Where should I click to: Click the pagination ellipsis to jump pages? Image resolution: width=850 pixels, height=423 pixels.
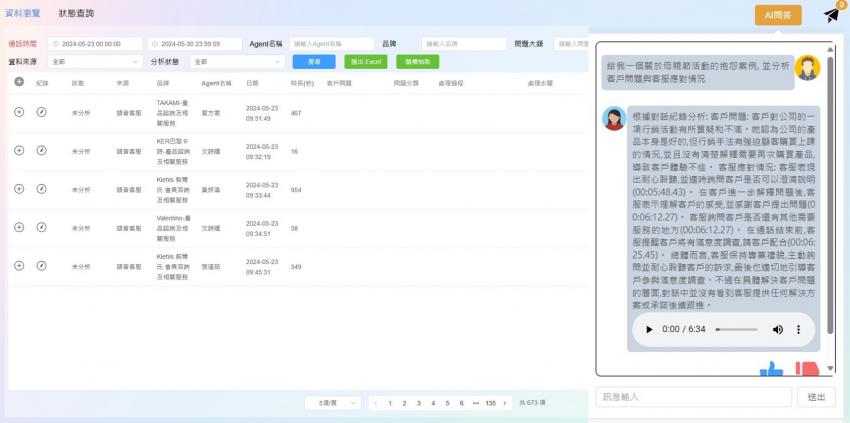tap(476, 403)
